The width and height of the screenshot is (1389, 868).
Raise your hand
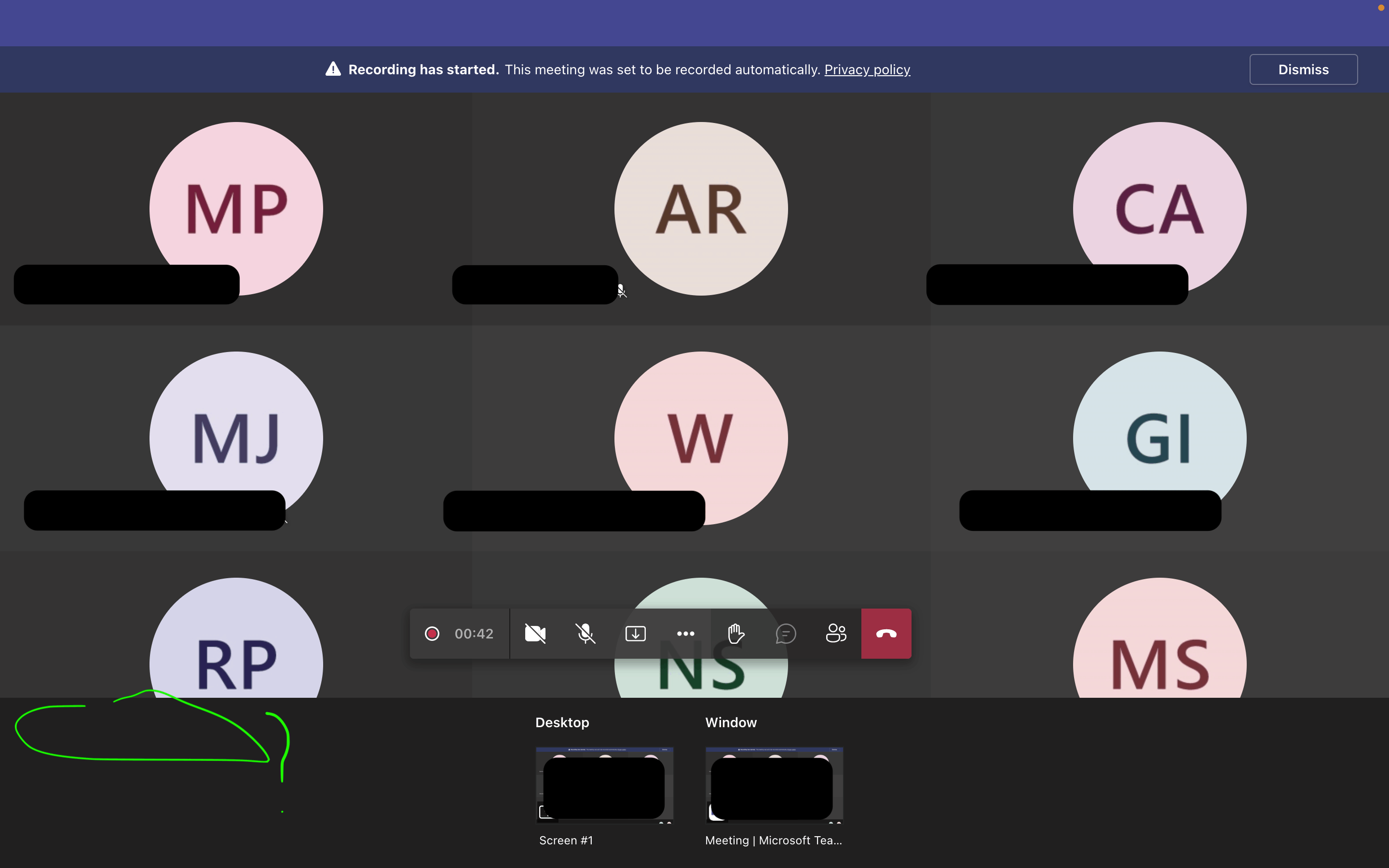pyautogui.click(x=735, y=634)
